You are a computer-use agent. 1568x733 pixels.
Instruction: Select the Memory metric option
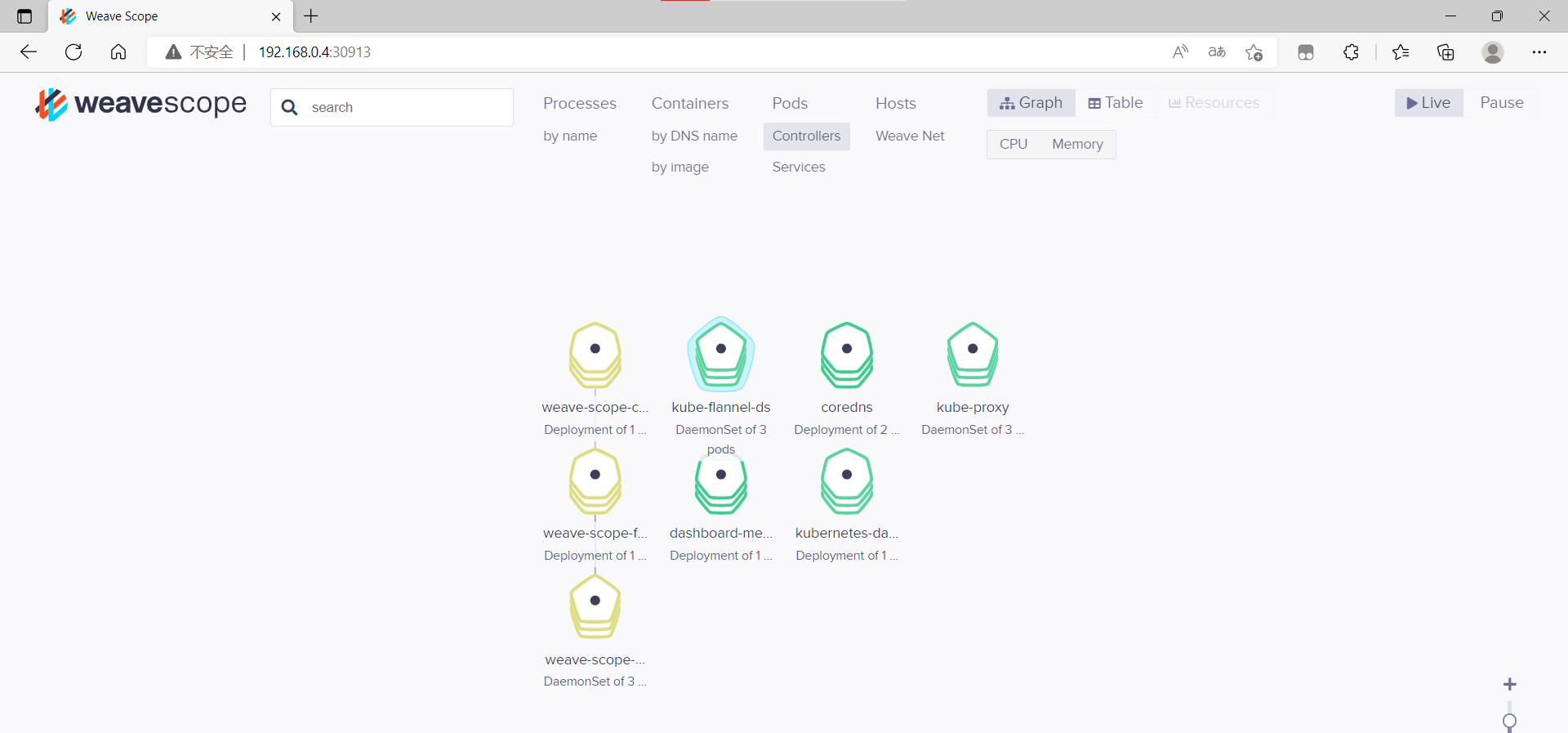click(1077, 144)
